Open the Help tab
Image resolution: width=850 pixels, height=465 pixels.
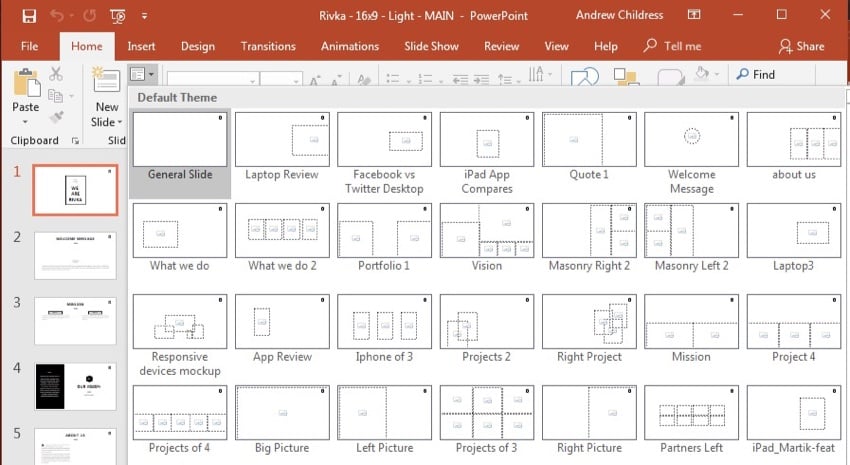pos(606,47)
